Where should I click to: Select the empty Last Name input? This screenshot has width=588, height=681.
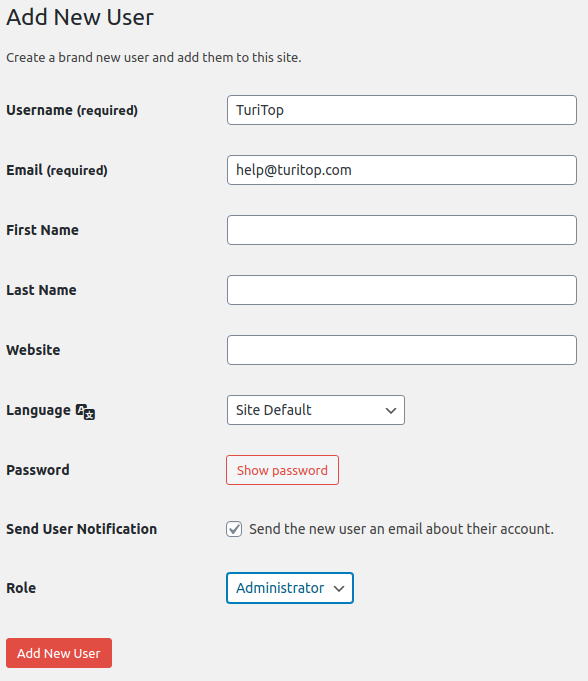point(402,290)
